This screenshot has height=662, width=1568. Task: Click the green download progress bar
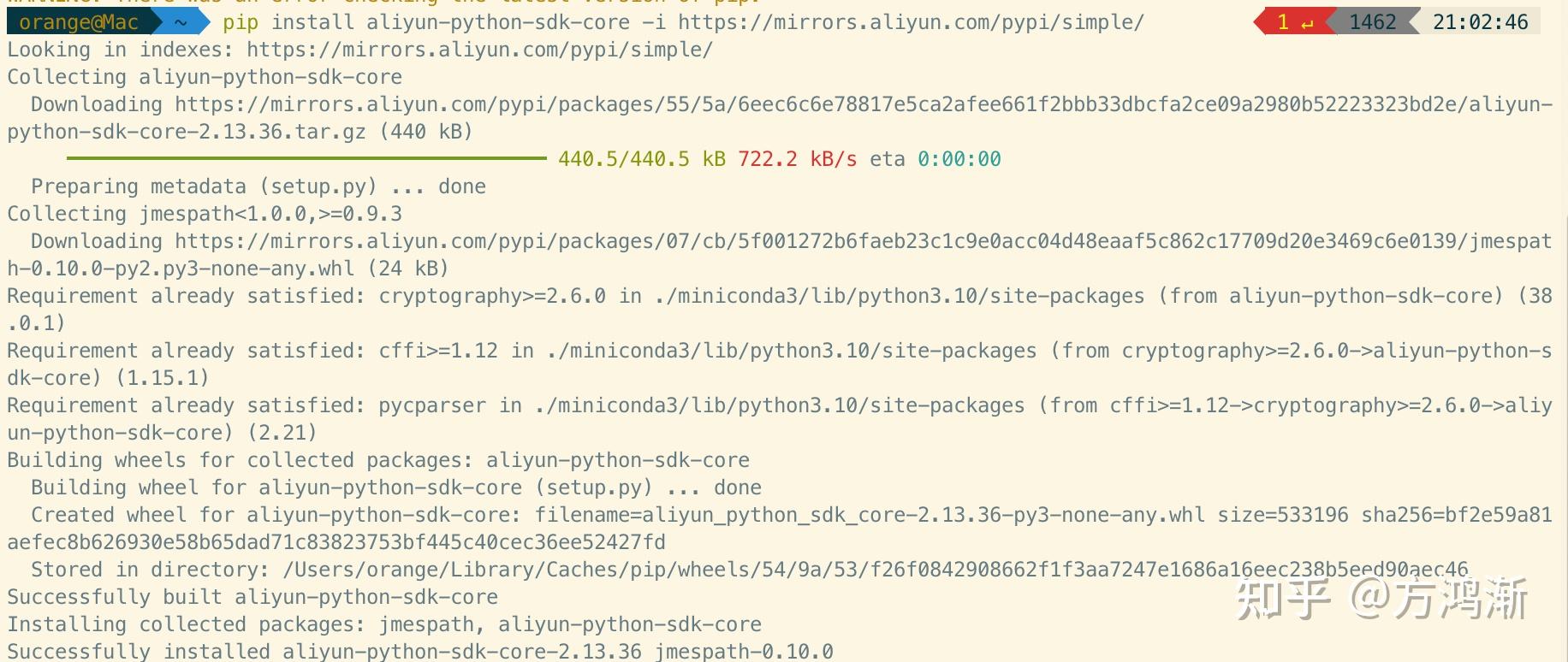coord(306,158)
